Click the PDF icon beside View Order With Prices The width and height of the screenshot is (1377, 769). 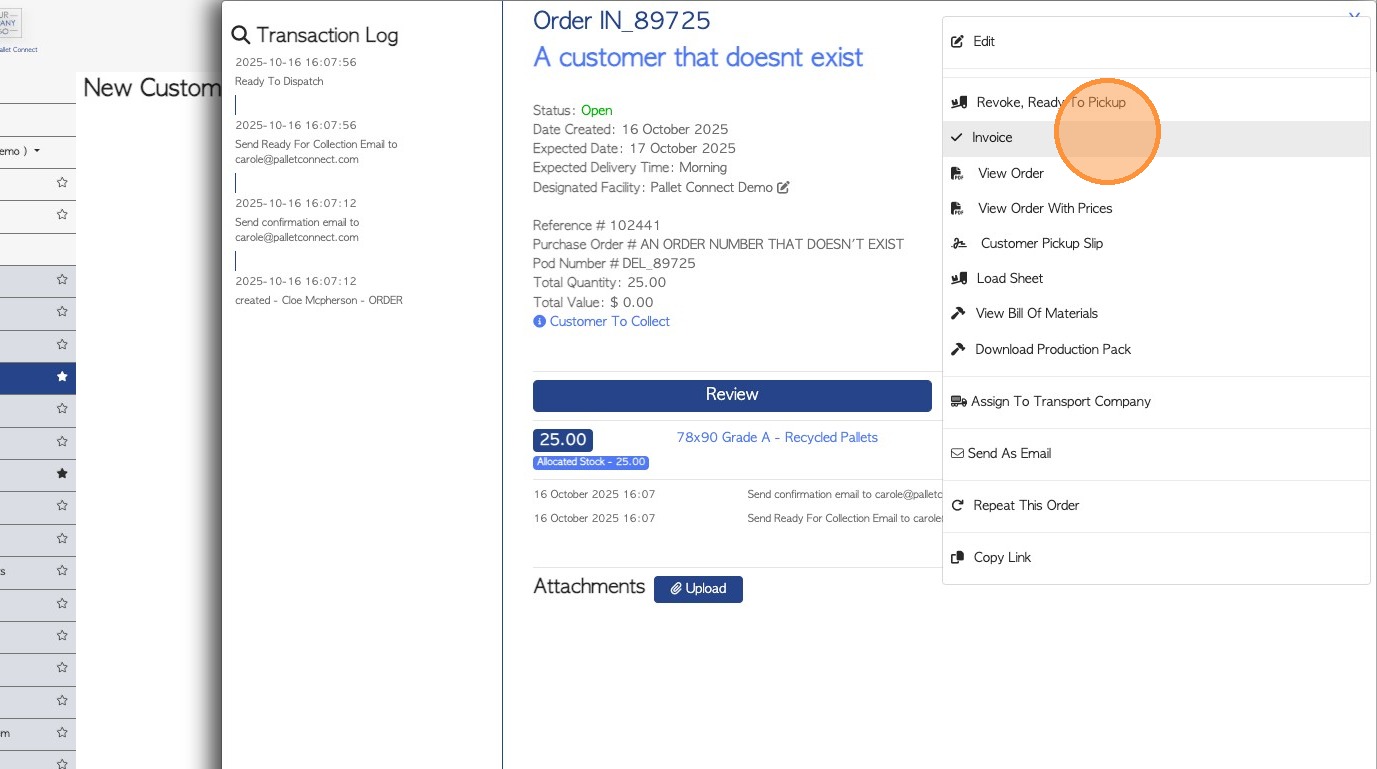click(957, 209)
